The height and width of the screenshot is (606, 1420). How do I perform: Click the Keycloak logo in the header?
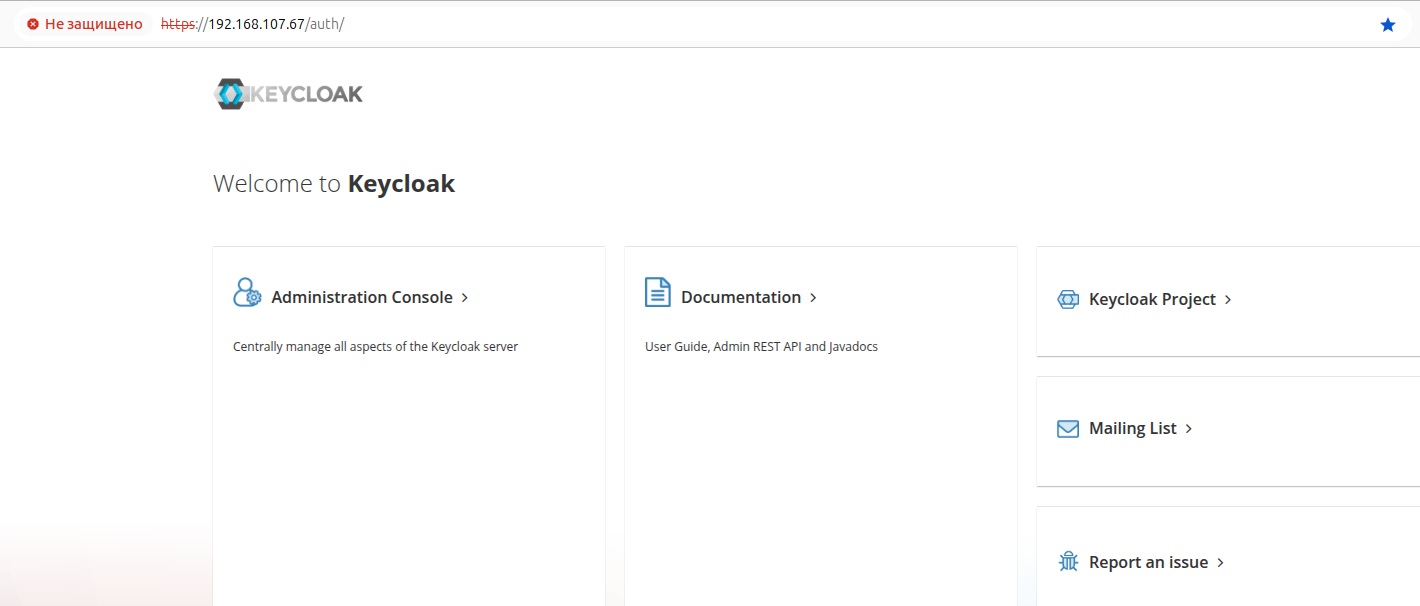click(288, 94)
